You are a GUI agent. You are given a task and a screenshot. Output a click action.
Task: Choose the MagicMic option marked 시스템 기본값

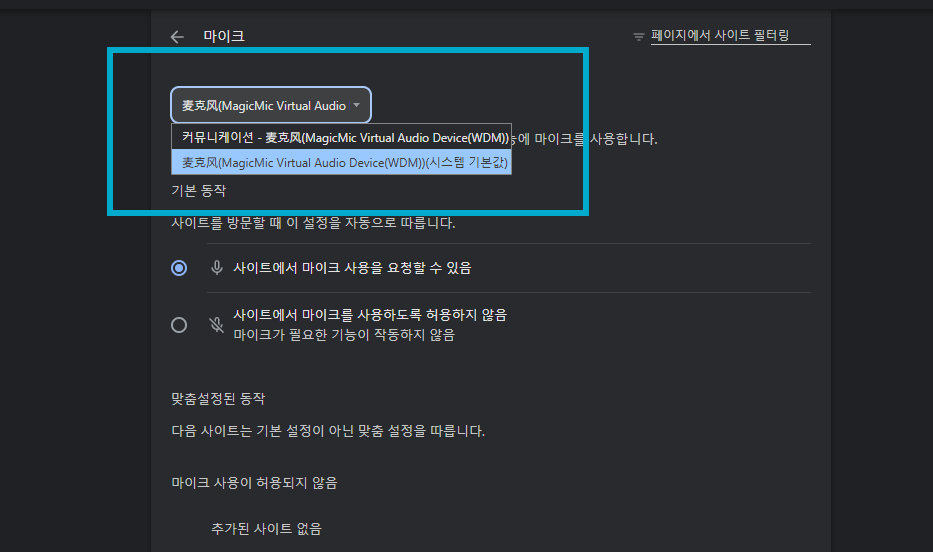342,162
